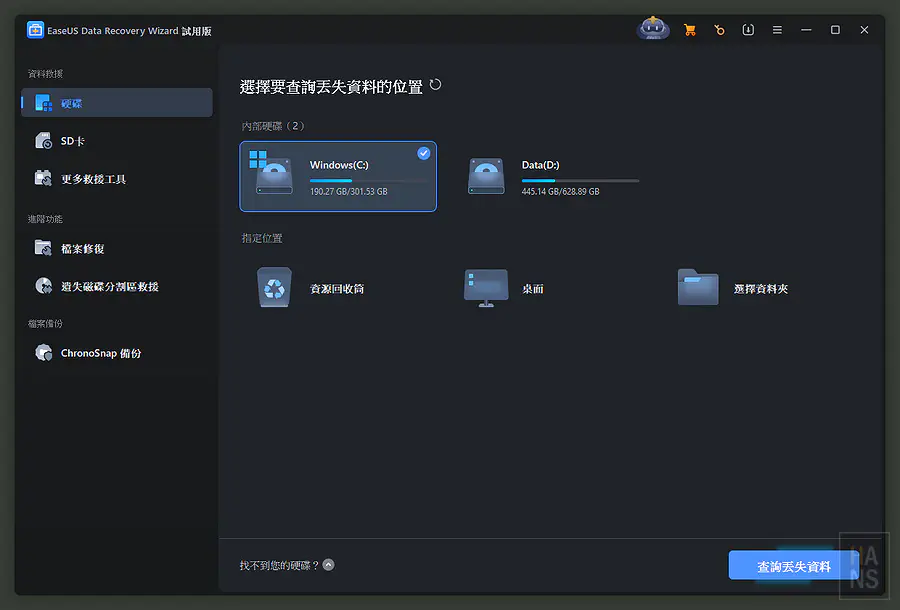This screenshot has width=900, height=610.
Task: Click the 查詢丟失資料 scan button
Action: [x=794, y=565]
